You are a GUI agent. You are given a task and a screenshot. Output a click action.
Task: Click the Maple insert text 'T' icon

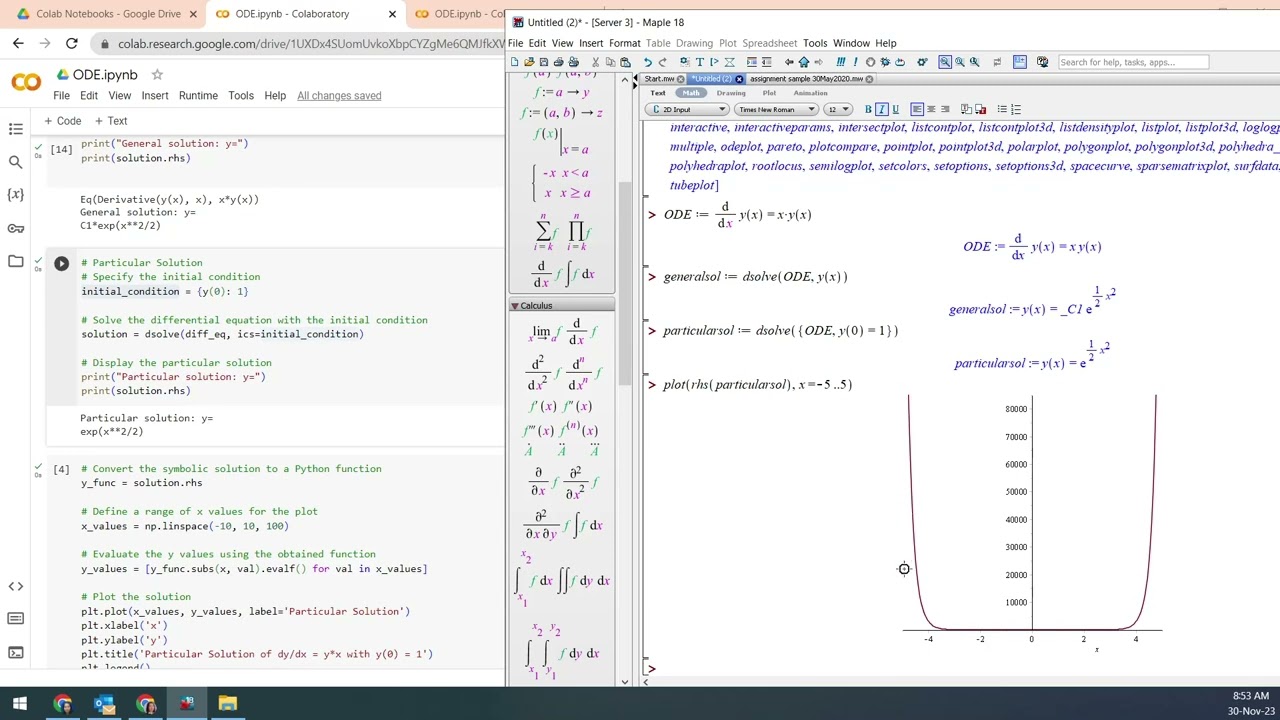(700, 62)
